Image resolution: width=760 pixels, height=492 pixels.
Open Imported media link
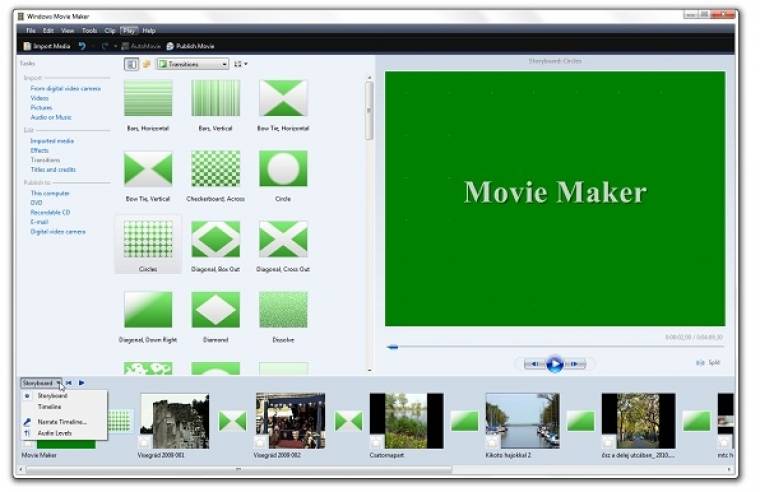52,141
